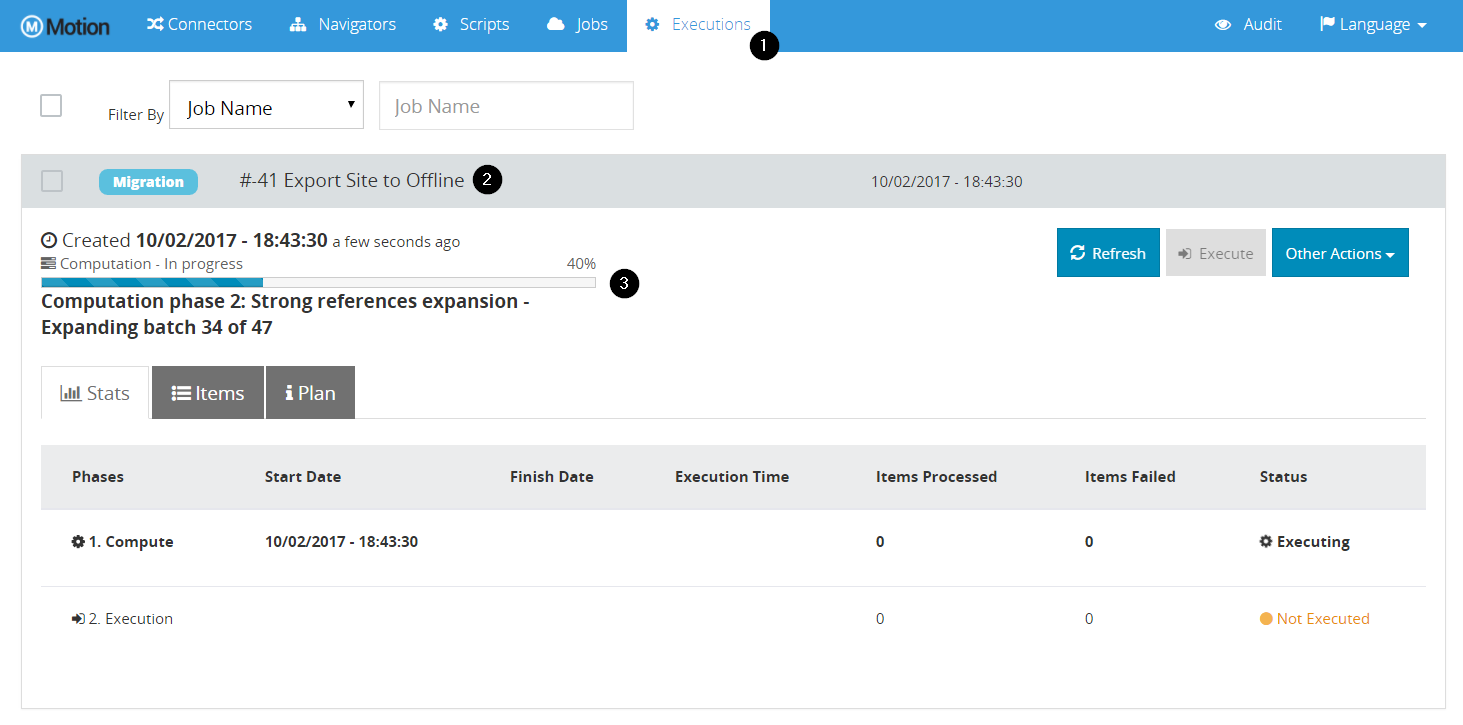1463x725 pixels.
Task: Tick the select-all checkbox beside Filter By
Action: 51,105
